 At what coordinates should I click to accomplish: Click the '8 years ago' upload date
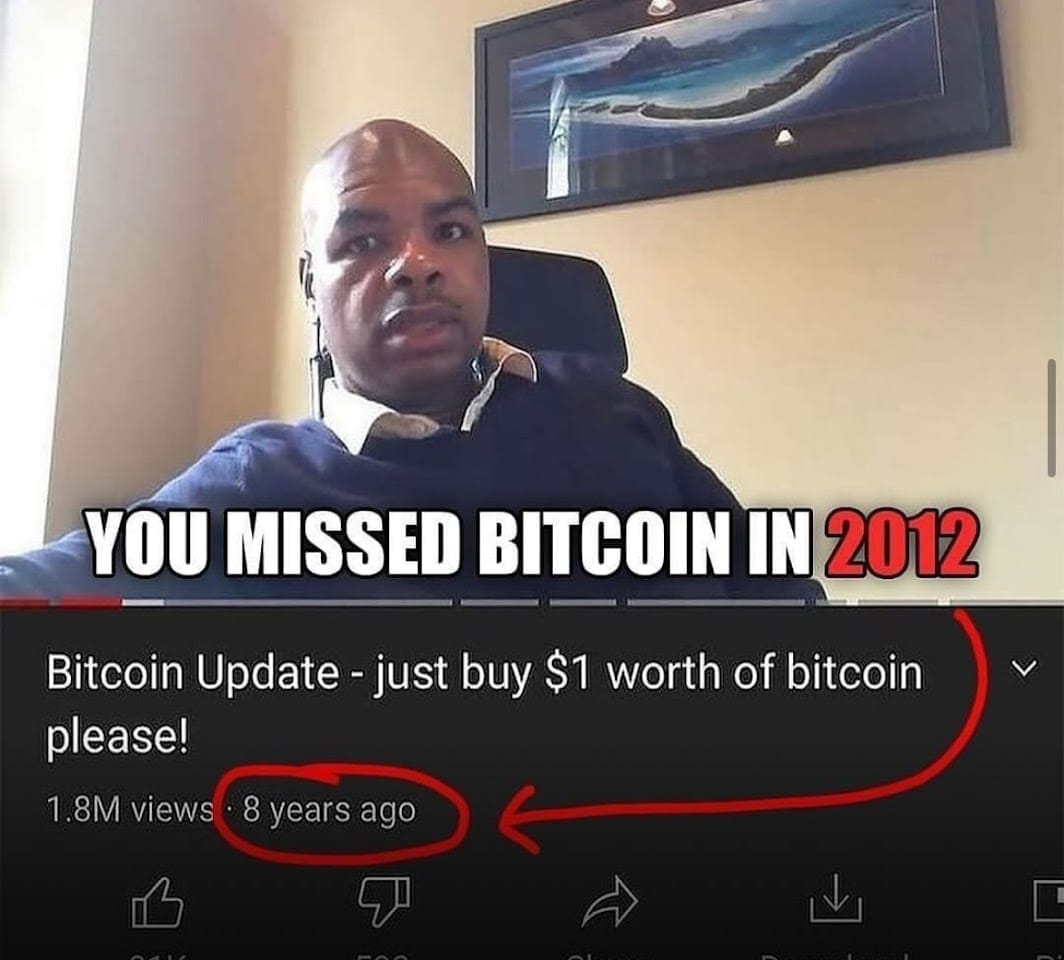pyautogui.click(x=329, y=809)
